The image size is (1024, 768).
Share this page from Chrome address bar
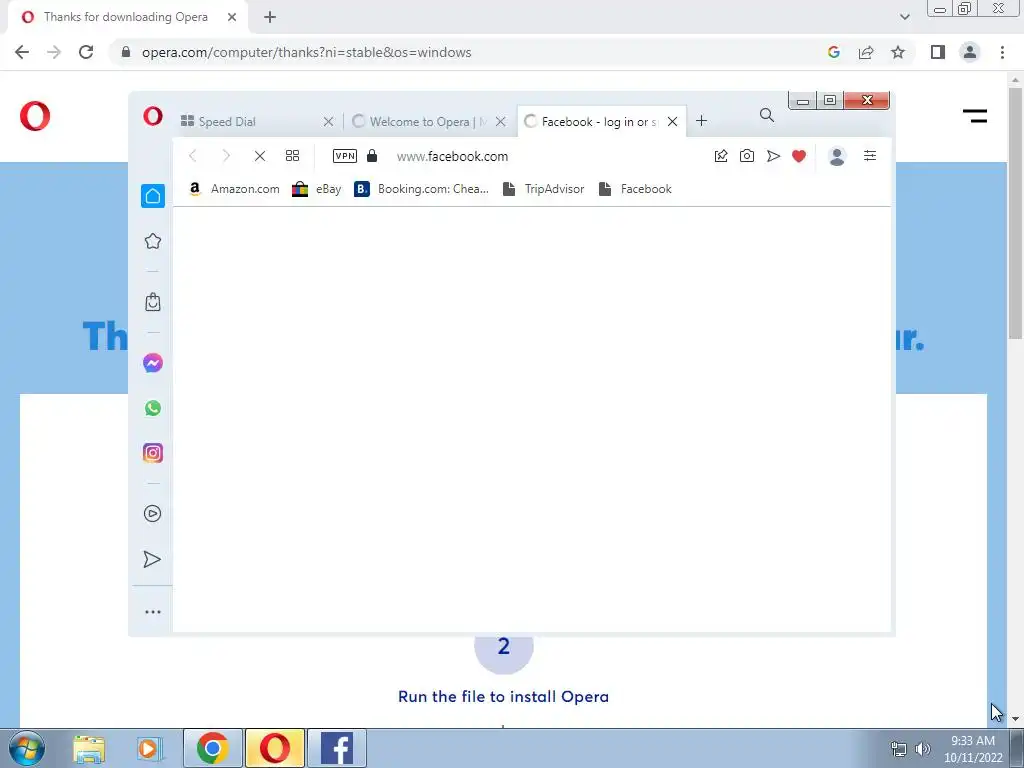(x=866, y=52)
